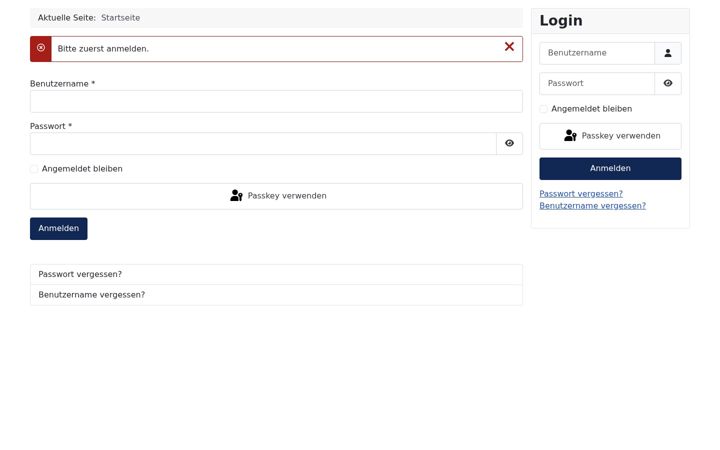The image size is (720, 450).
Task: Click the 'Aktuelle Seite:' breadcrumb label
Action: click(67, 18)
